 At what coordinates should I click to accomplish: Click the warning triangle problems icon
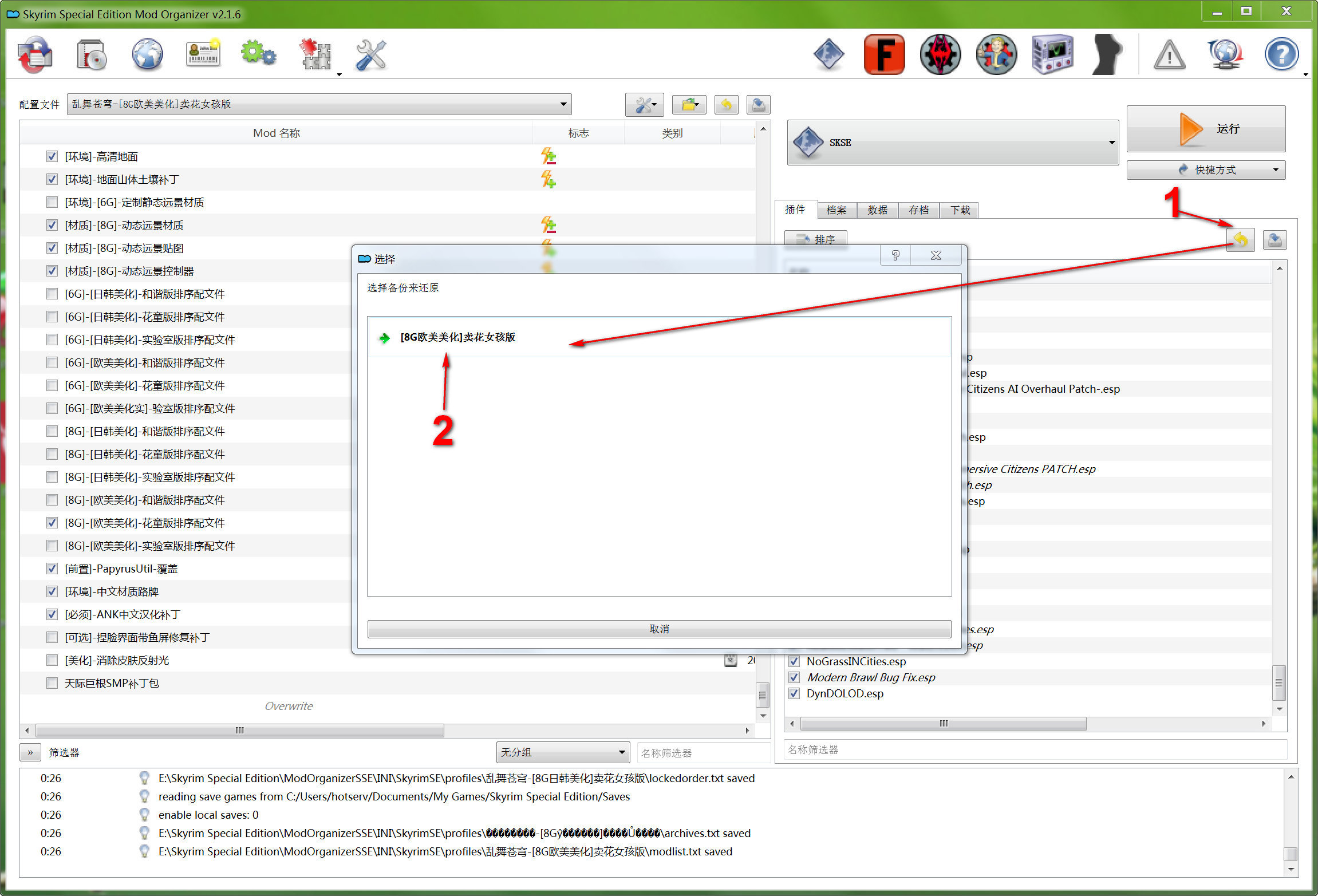[x=1169, y=56]
